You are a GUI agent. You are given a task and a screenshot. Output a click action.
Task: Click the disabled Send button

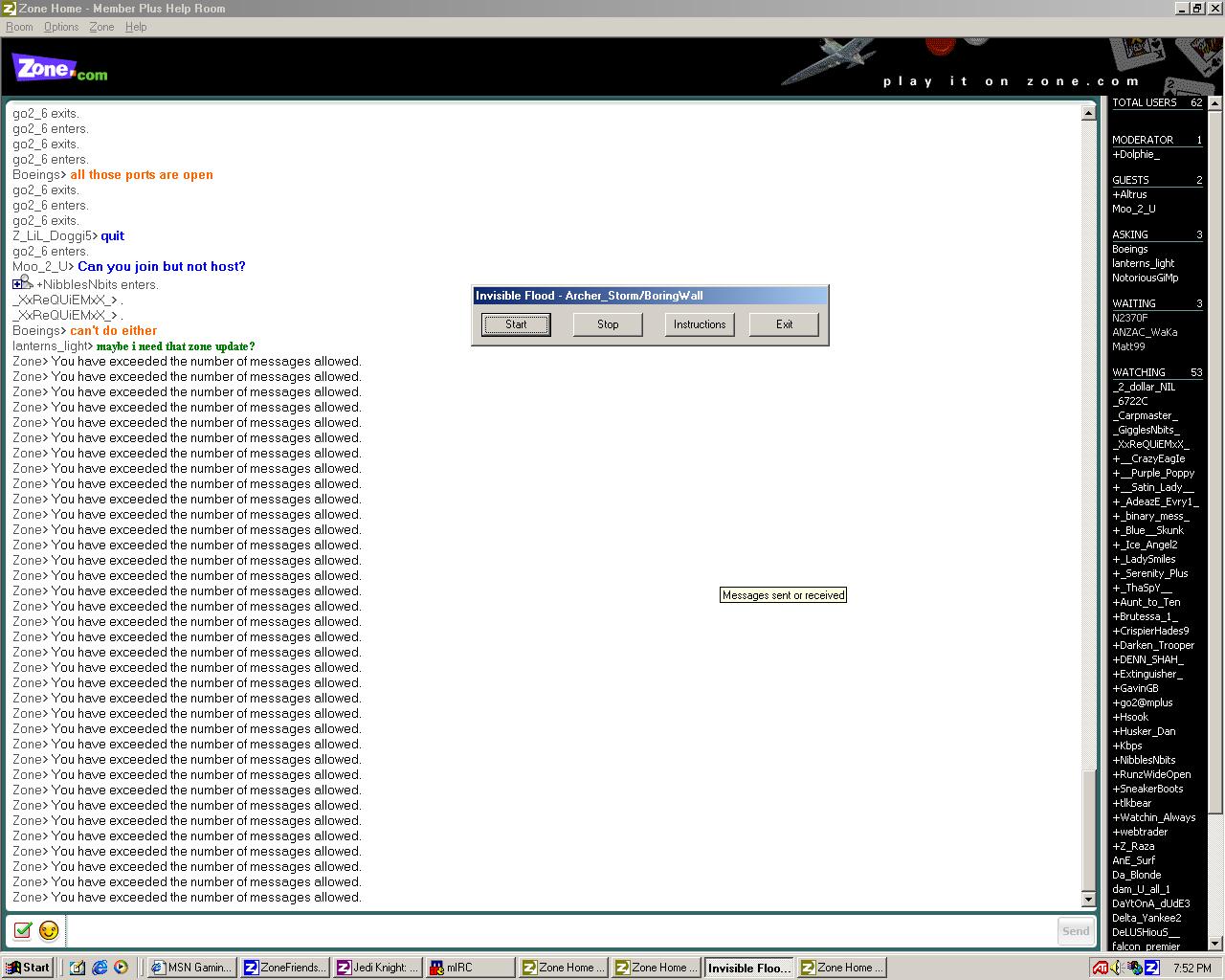click(1076, 930)
